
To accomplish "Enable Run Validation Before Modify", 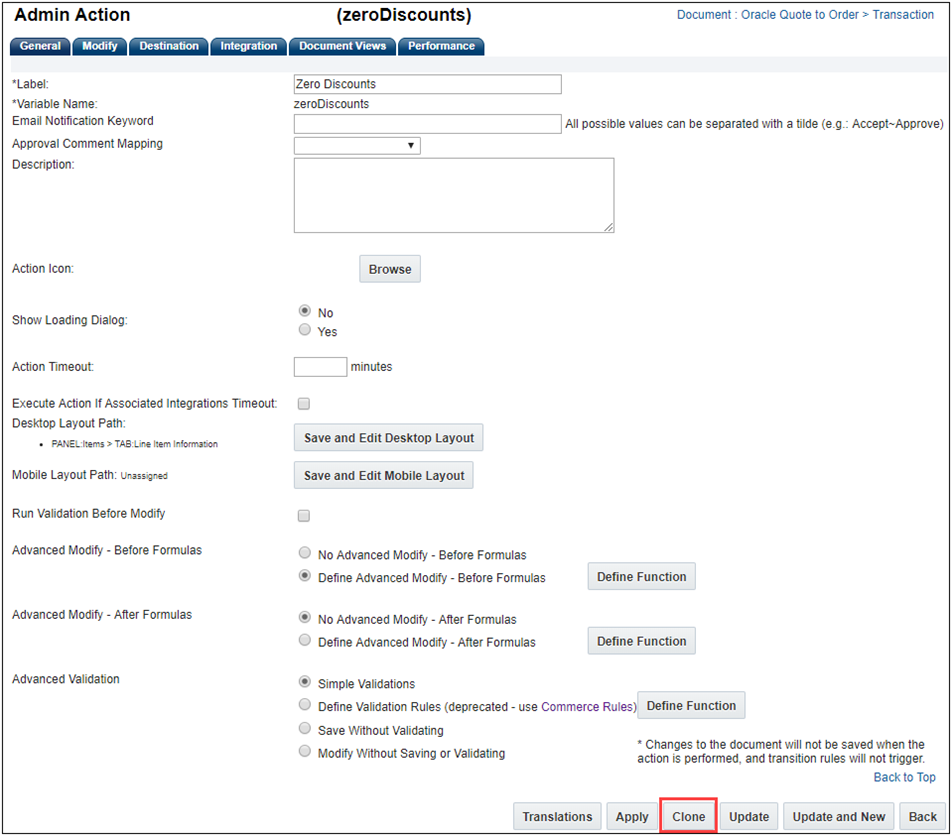I will click(304, 515).
